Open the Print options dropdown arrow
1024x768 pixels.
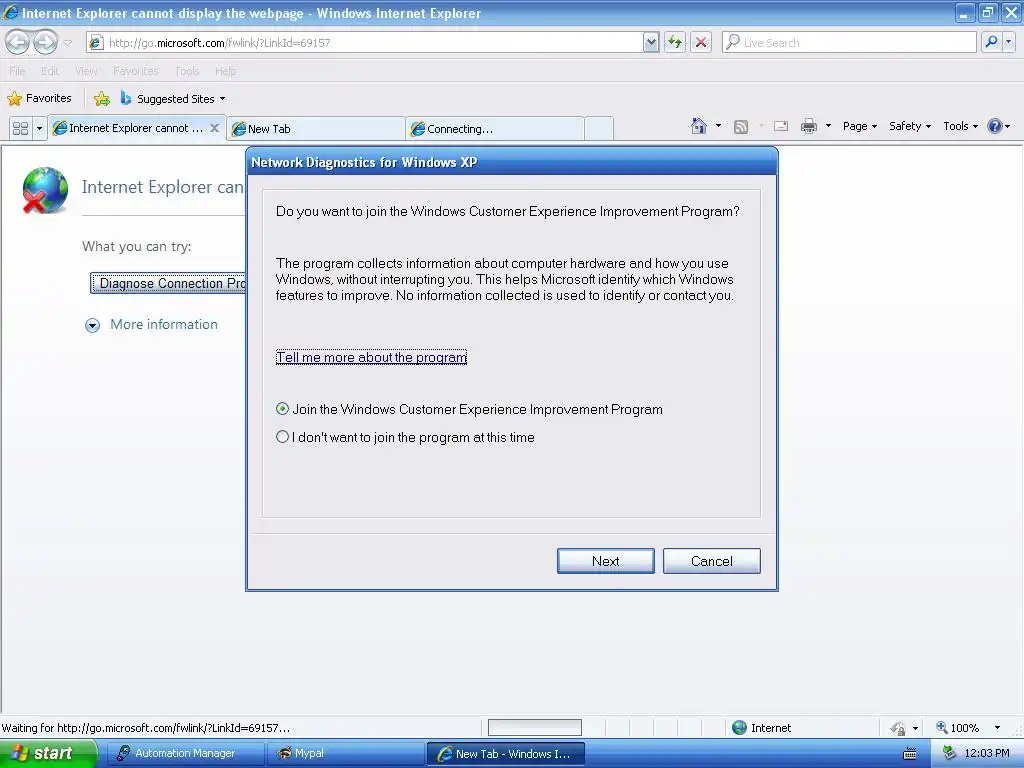click(828, 126)
